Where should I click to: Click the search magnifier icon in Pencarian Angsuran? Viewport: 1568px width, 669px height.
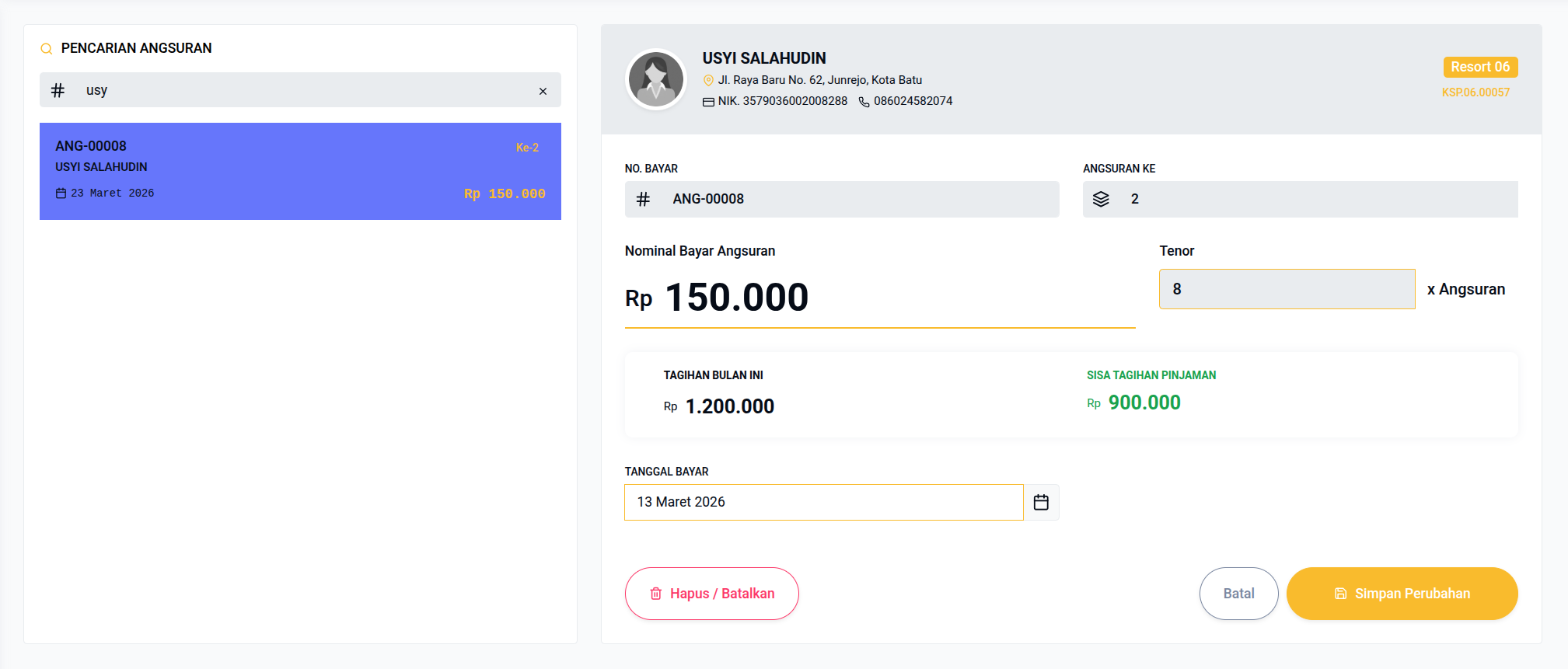tap(46, 48)
